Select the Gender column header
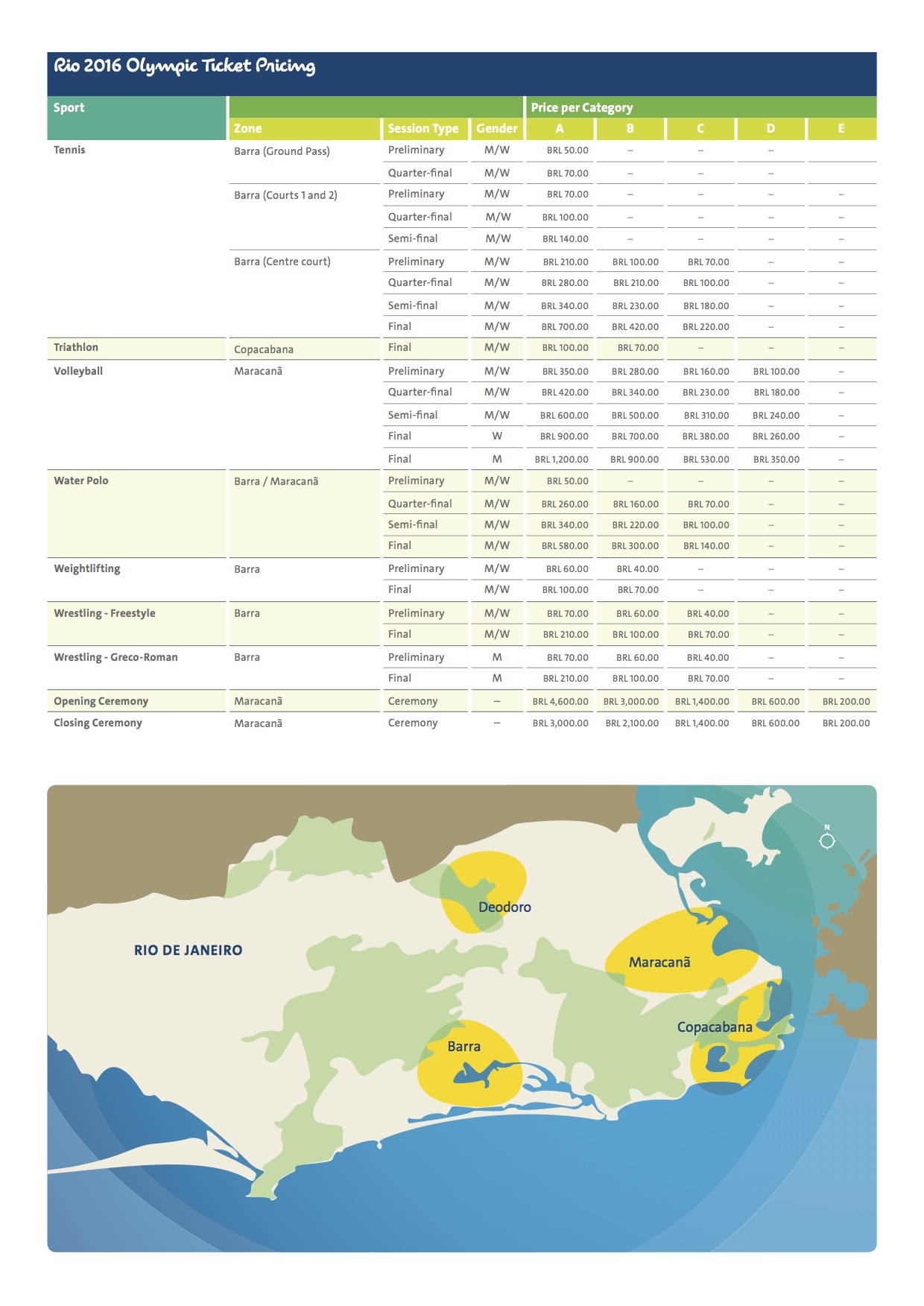924x1306 pixels. pyautogui.click(x=496, y=128)
